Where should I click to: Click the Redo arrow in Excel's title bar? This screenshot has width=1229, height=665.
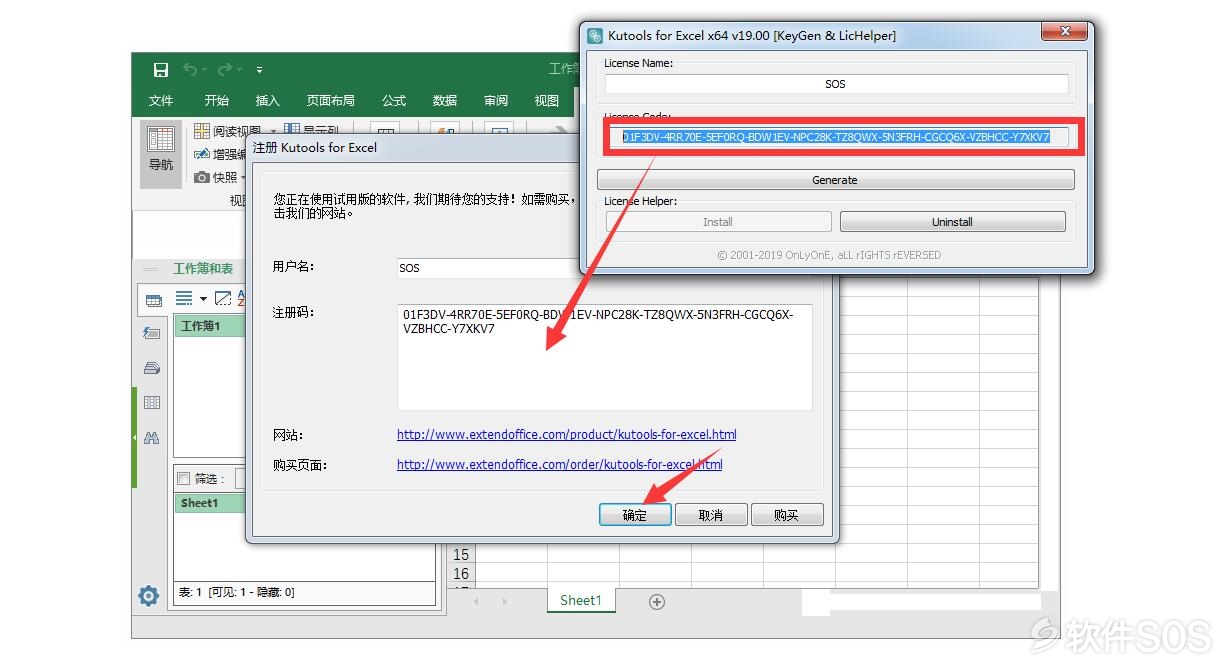click(x=225, y=69)
